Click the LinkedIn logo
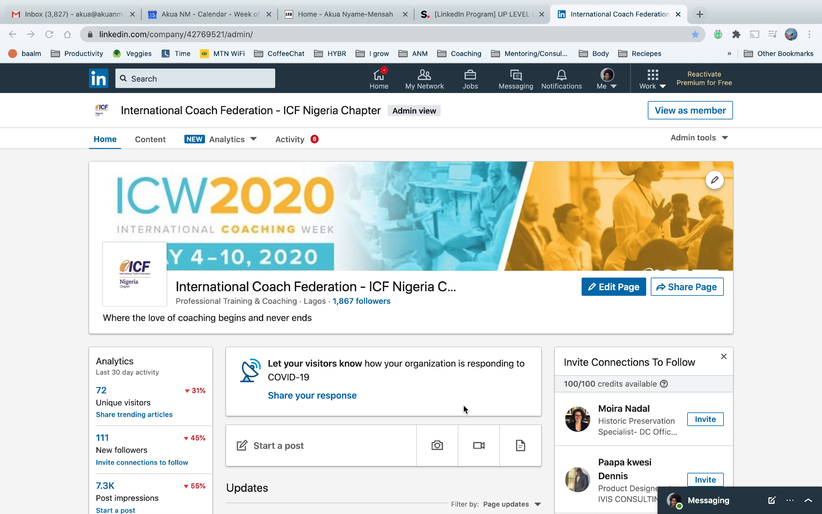Screen dimensions: 822x514 pyautogui.click(x=99, y=78)
